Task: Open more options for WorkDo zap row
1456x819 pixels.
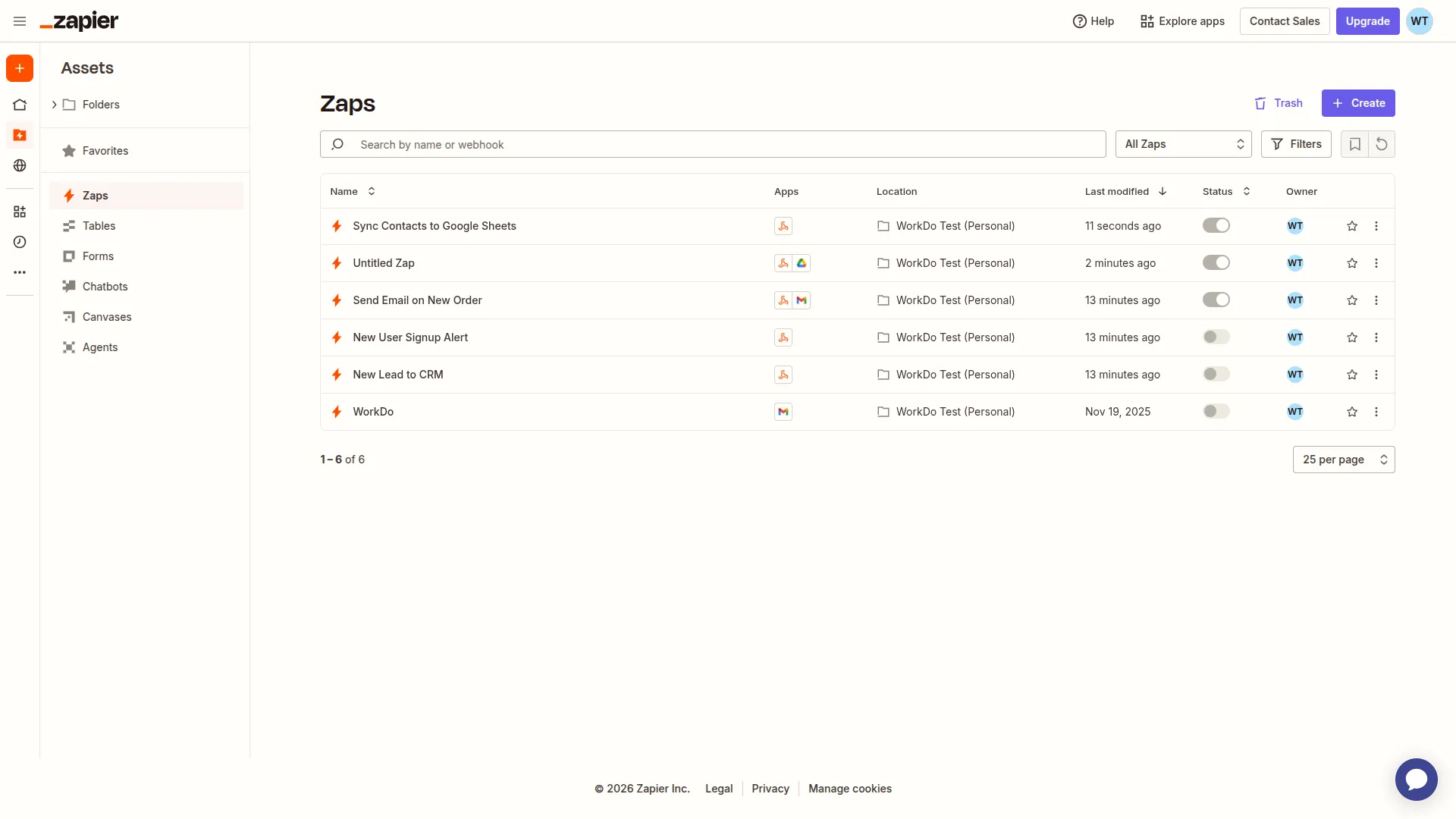Action: 1376,412
